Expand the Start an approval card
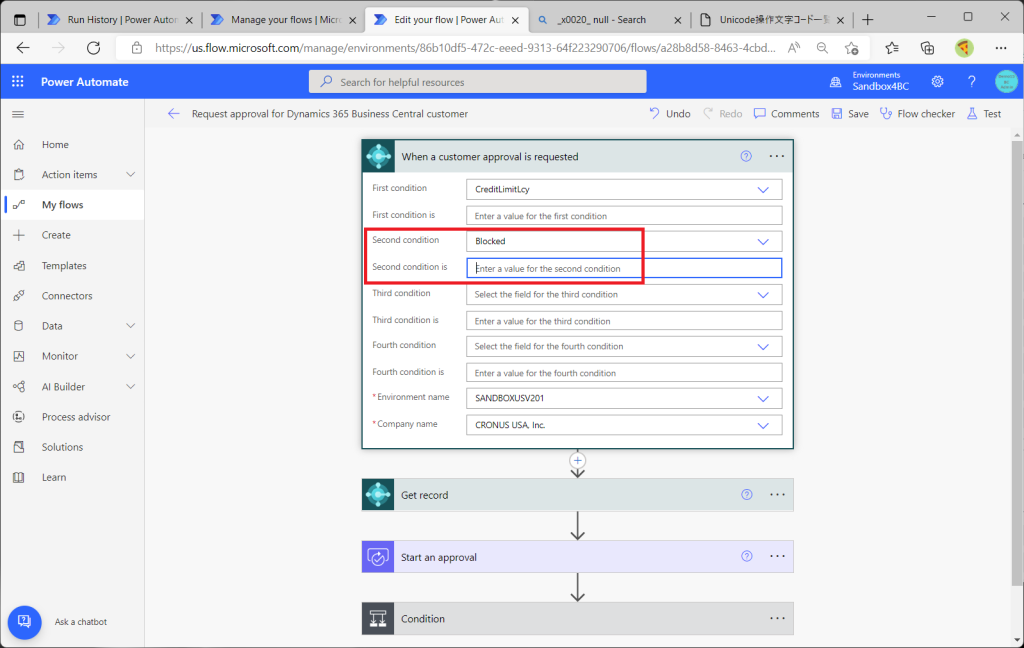Viewport: 1024px width, 648px height. point(577,557)
